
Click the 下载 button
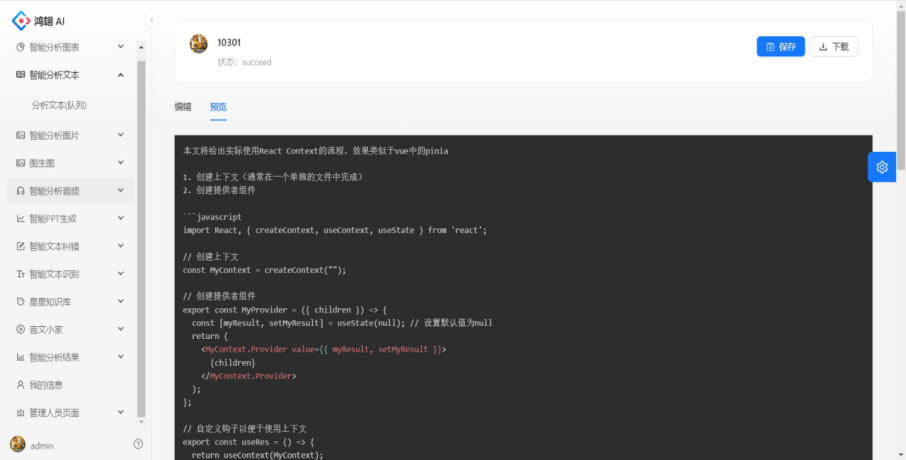(834, 46)
